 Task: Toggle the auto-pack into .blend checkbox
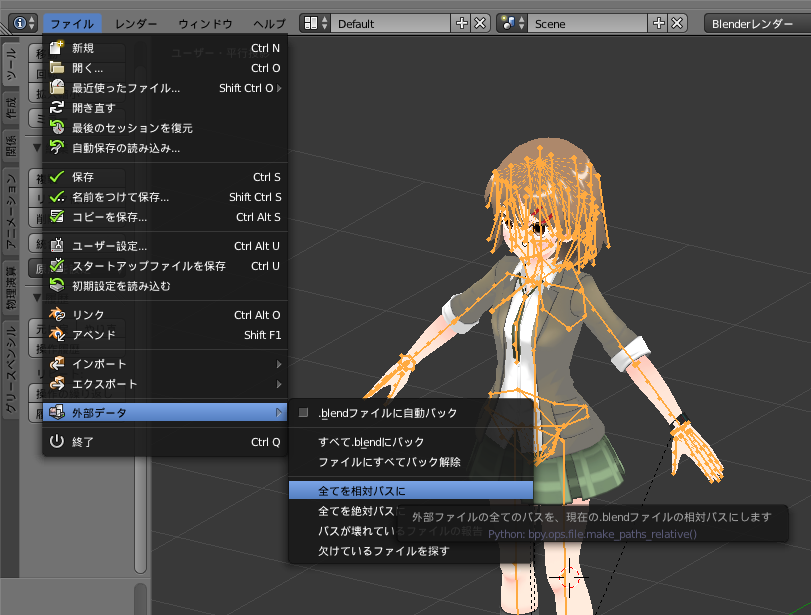pyautogui.click(x=304, y=413)
